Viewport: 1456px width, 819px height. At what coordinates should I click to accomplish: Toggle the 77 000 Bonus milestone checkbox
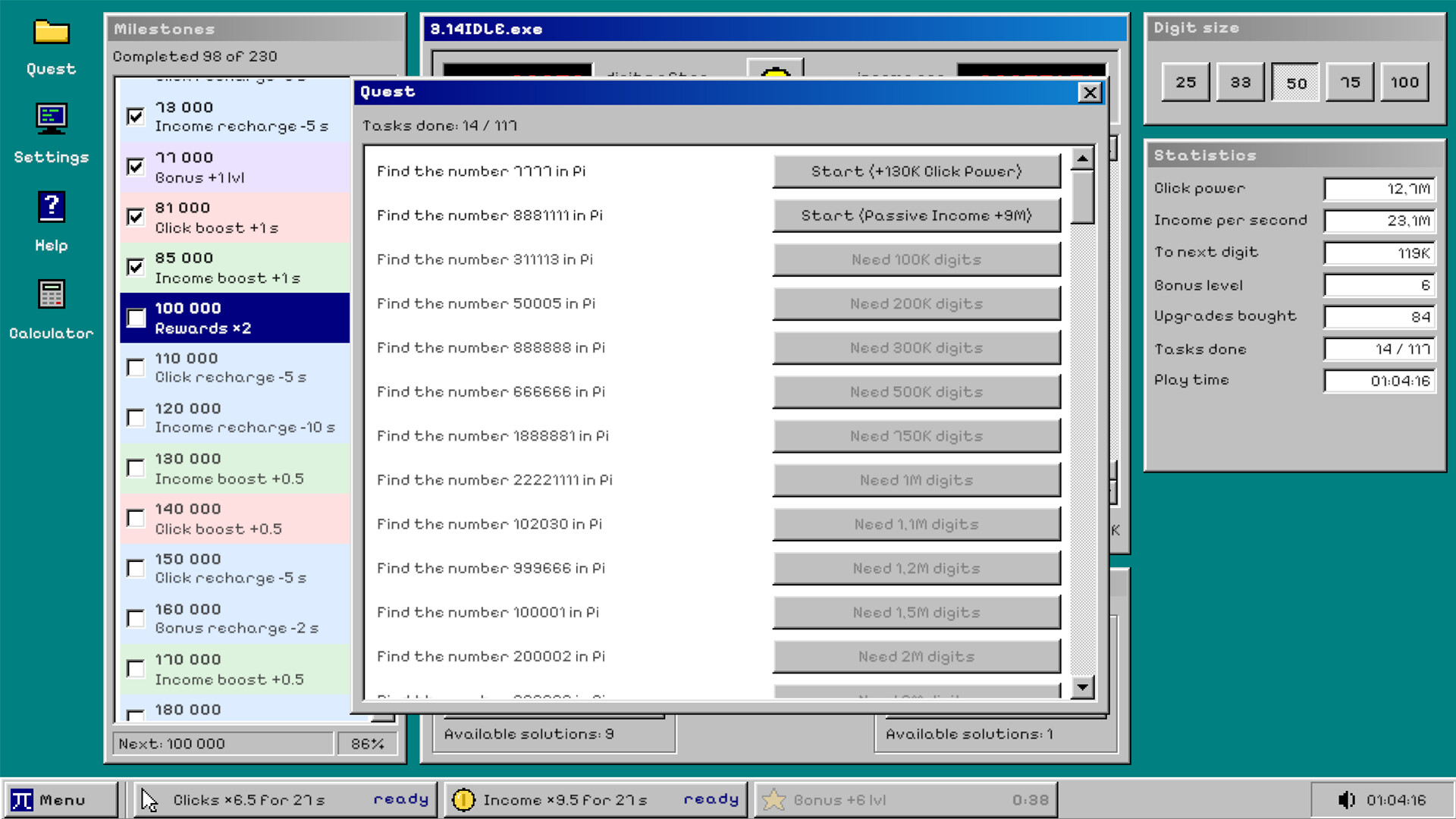pyautogui.click(x=136, y=166)
